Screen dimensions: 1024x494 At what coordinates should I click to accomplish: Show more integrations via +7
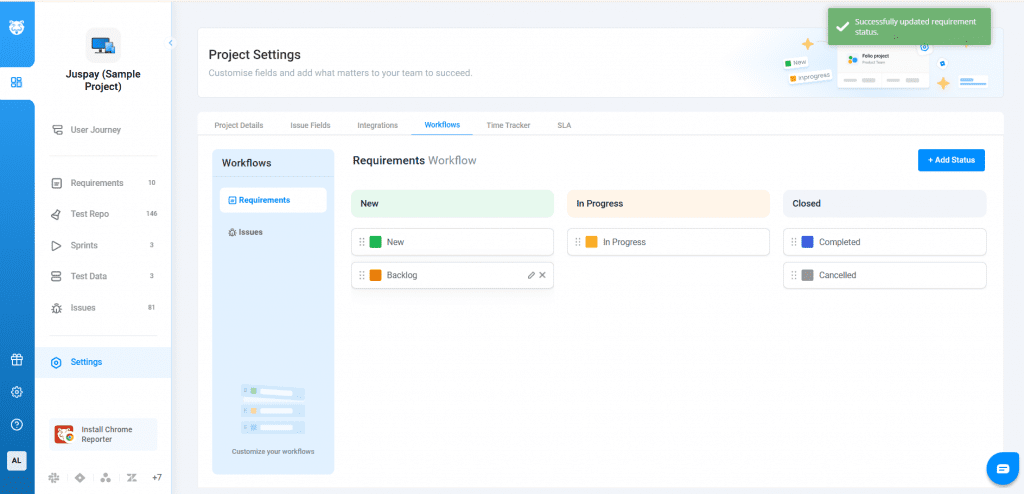[x=156, y=478]
